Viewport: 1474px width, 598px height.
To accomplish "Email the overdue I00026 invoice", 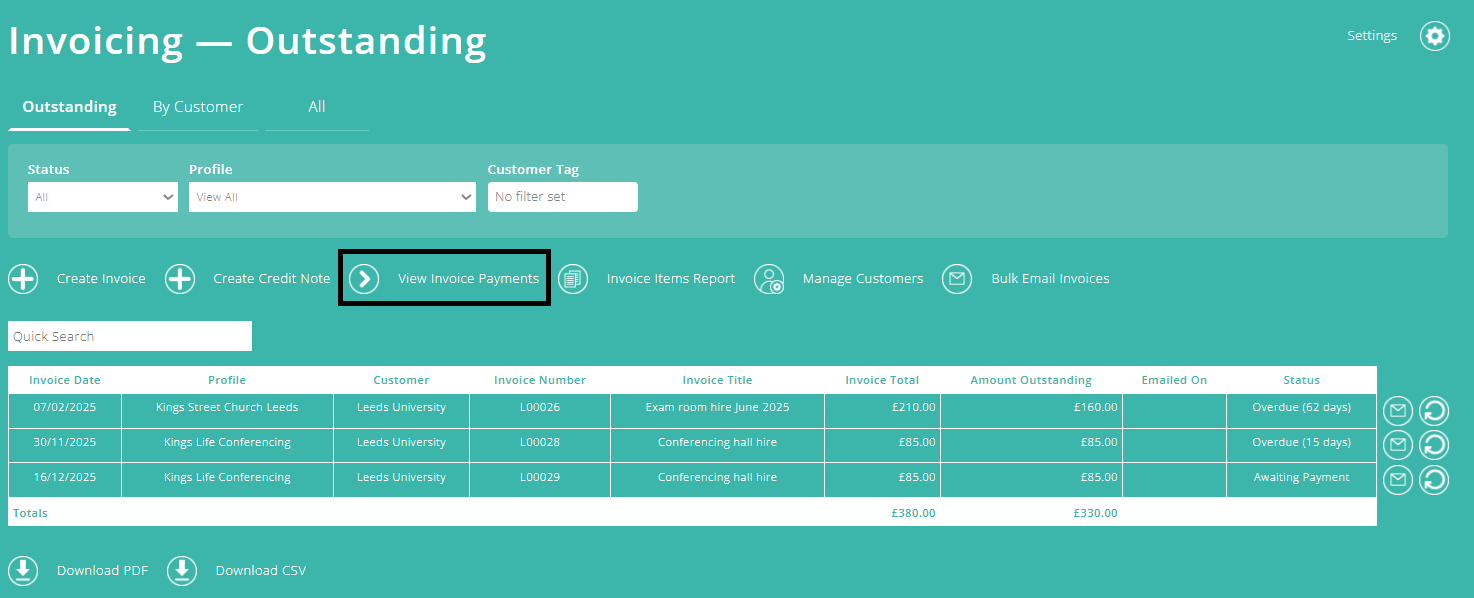I will click(x=1397, y=410).
